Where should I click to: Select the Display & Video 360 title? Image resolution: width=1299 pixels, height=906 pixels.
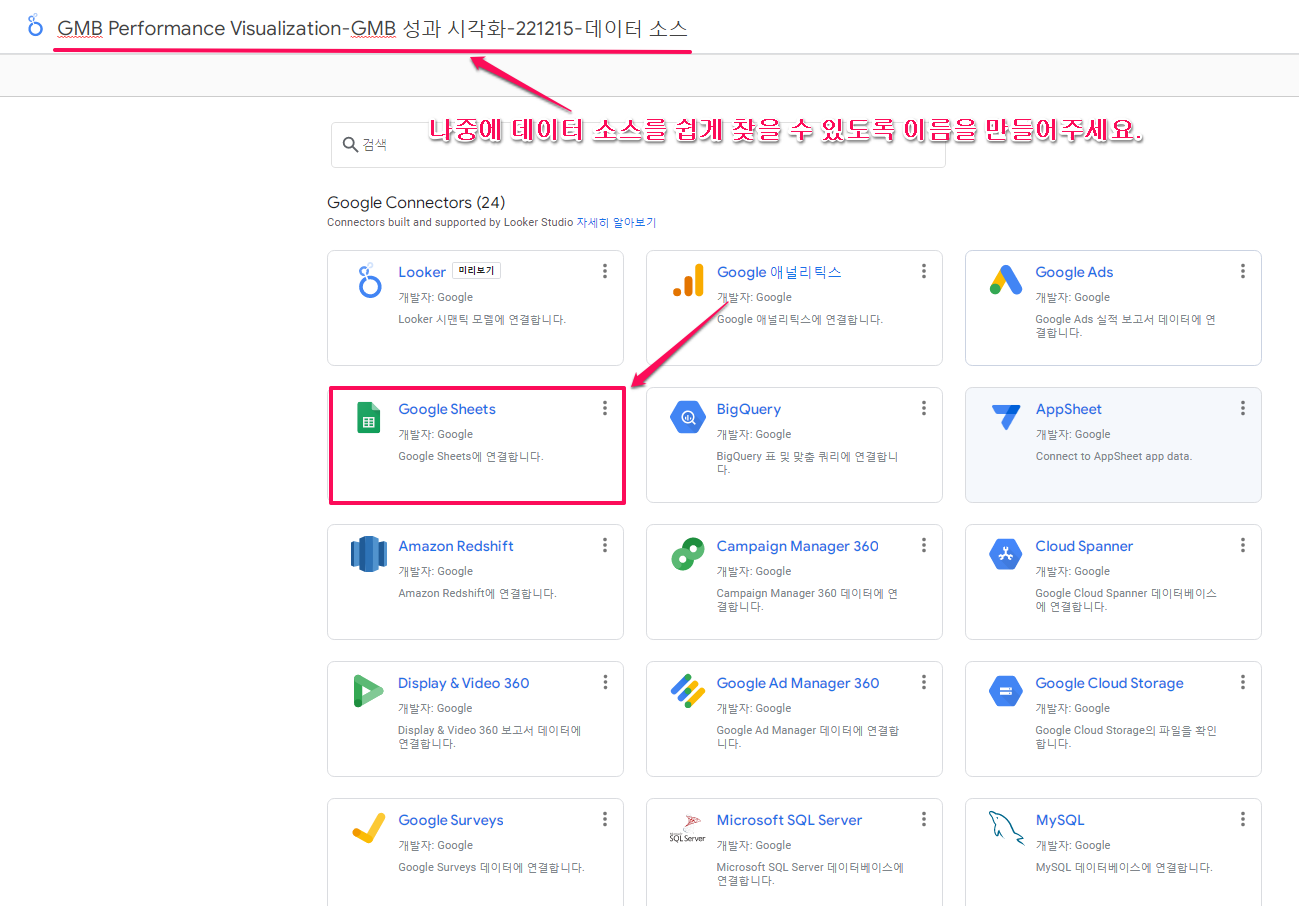click(464, 683)
